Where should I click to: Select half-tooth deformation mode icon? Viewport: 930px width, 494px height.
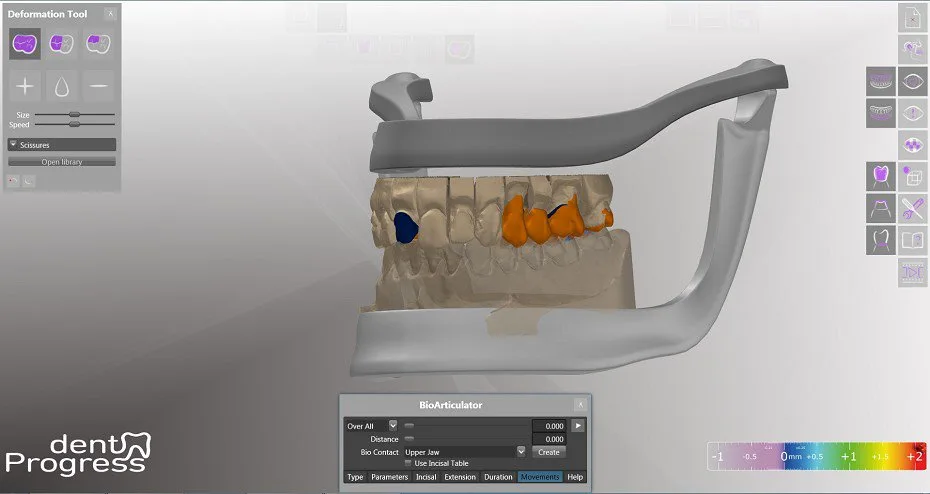62,44
